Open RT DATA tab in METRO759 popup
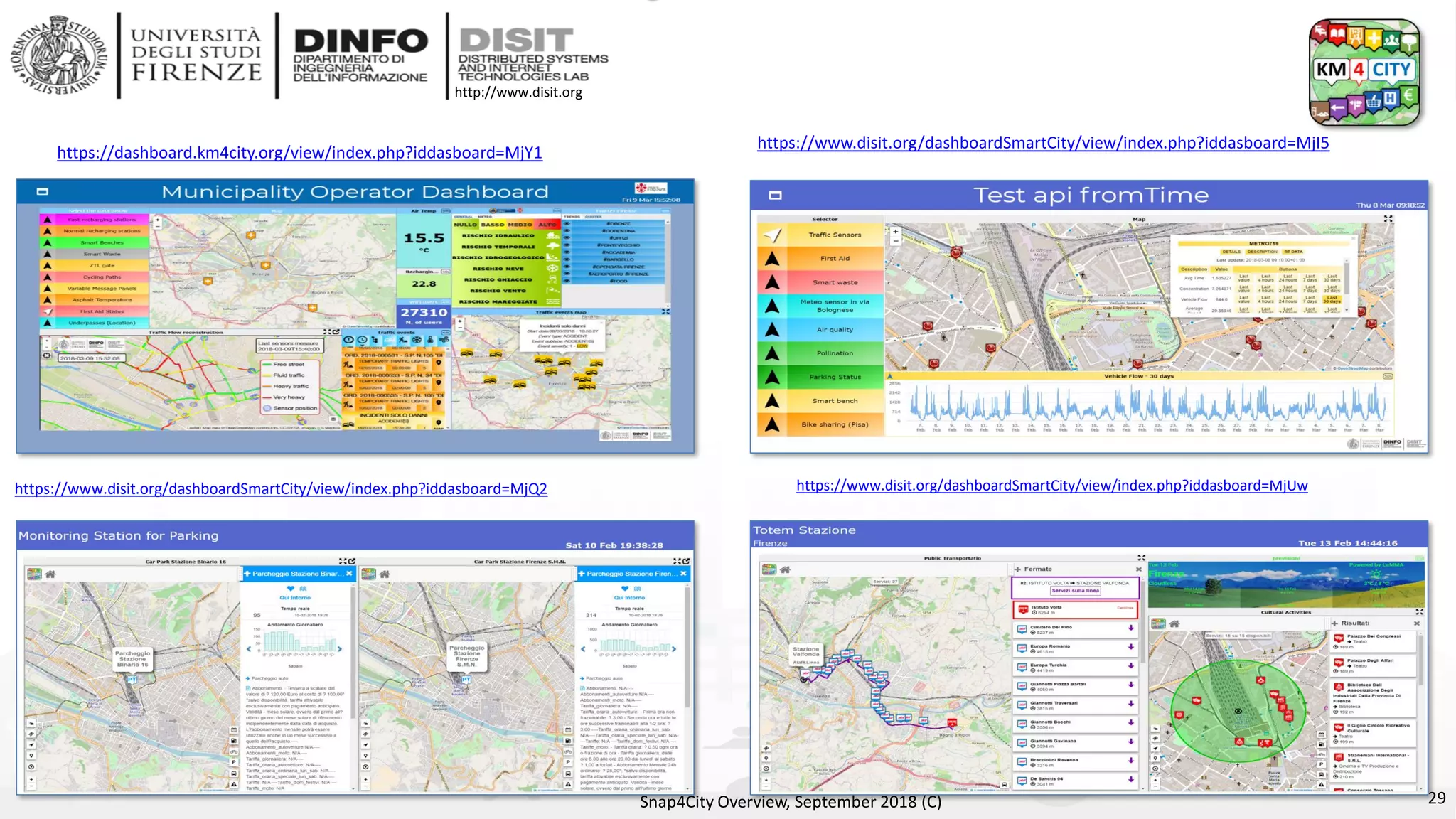 (1293, 252)
